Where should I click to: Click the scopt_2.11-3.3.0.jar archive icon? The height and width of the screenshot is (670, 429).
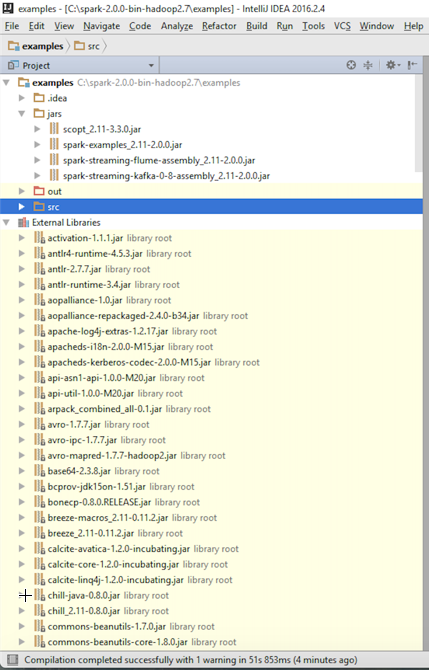click(x=54, y=129)
